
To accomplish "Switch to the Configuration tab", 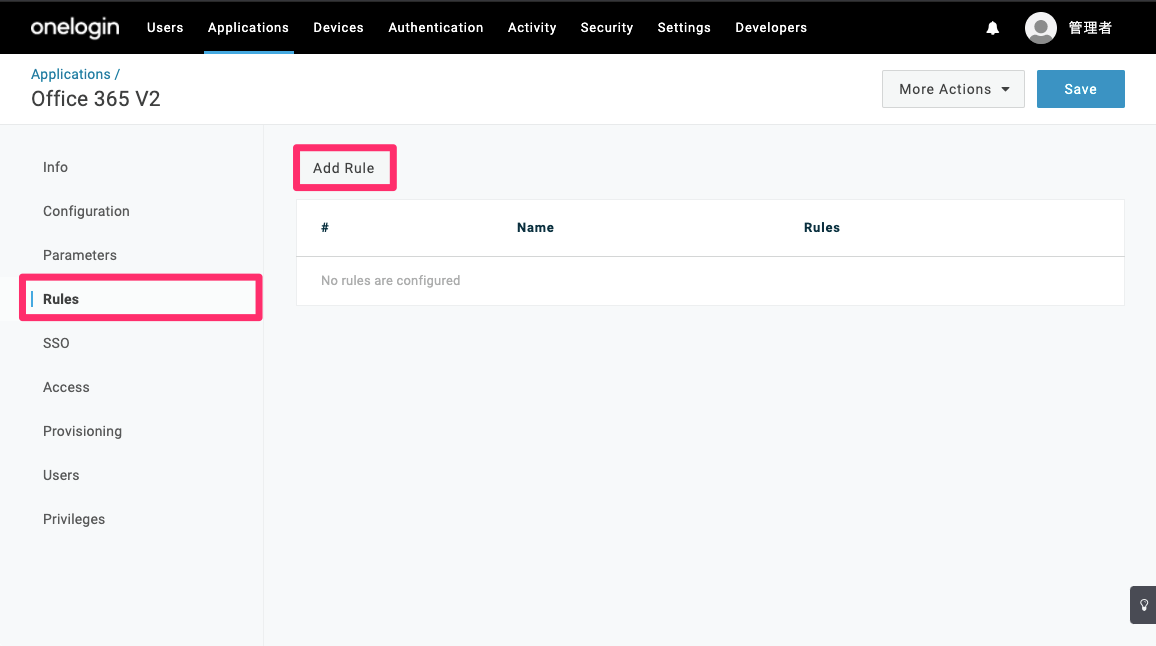I will 86,212.
